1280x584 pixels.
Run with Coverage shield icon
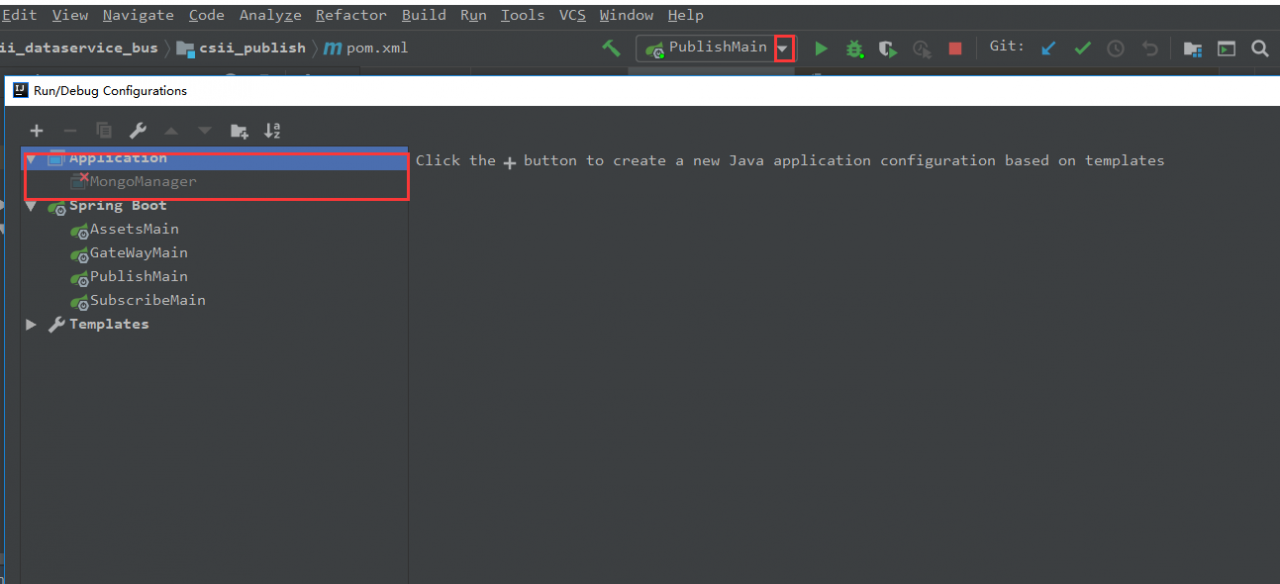click(x=888, y=48)
